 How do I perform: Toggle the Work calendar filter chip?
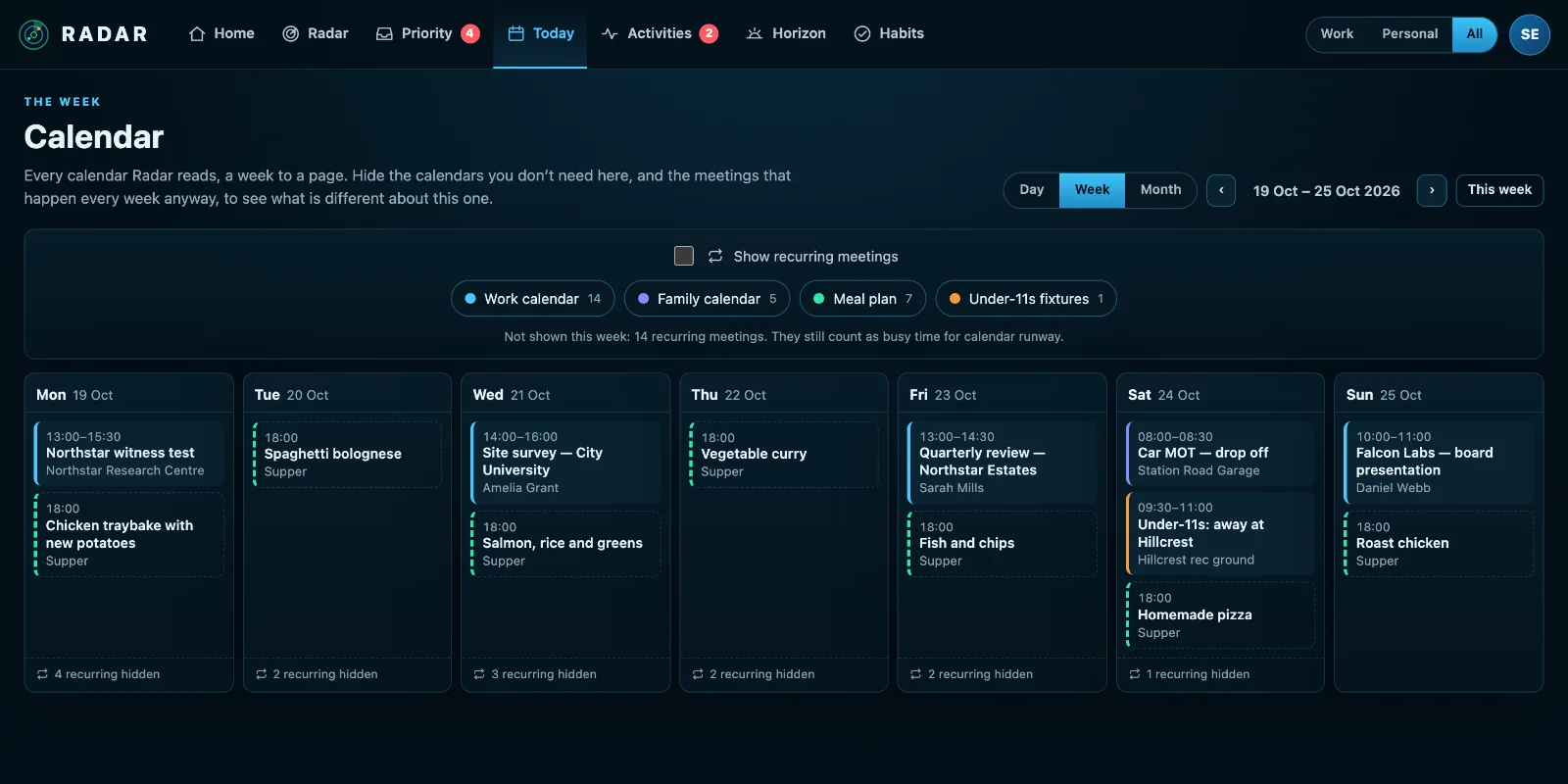533,299
